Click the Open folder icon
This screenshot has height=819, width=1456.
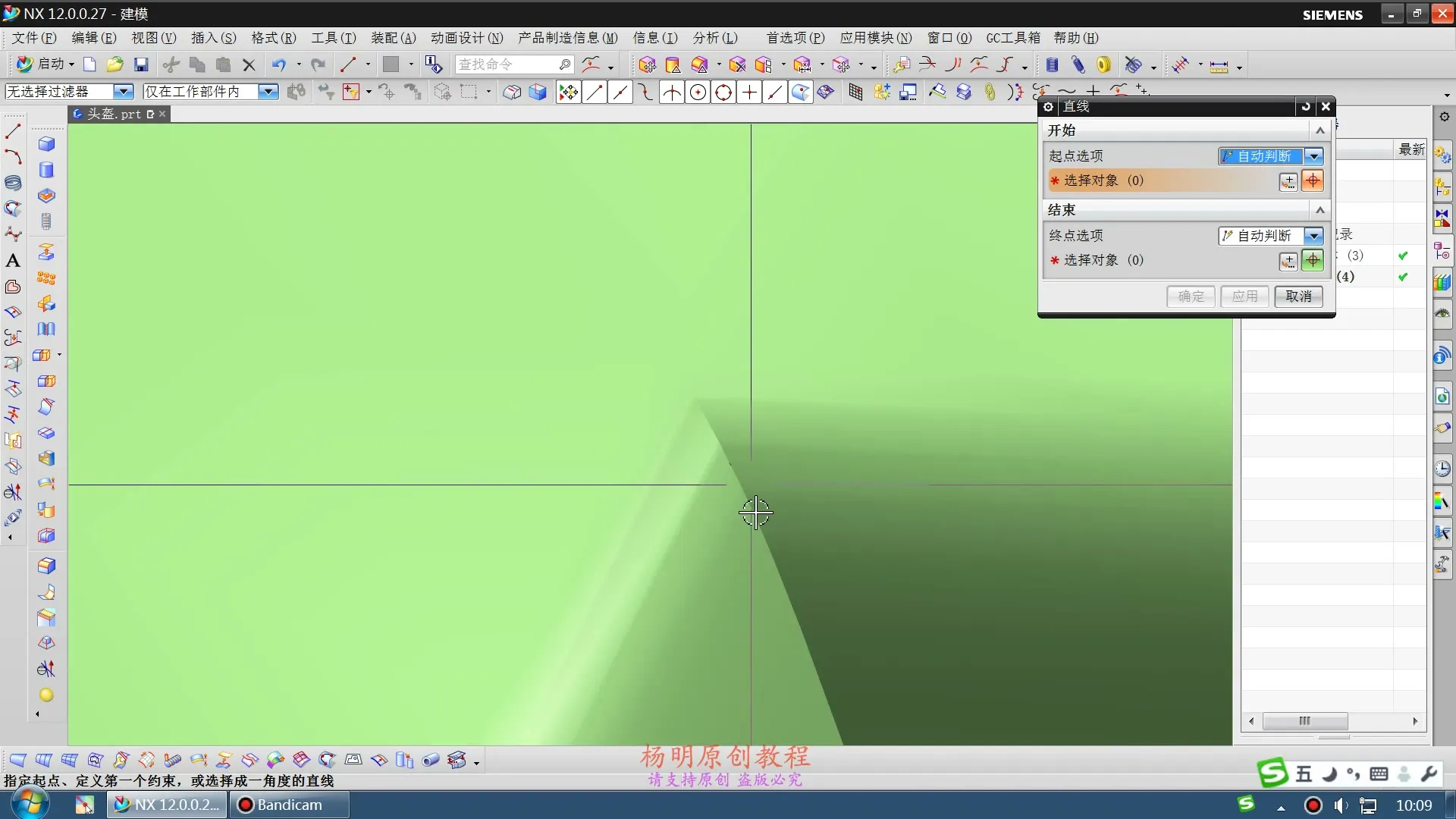[x=115, y=65]
